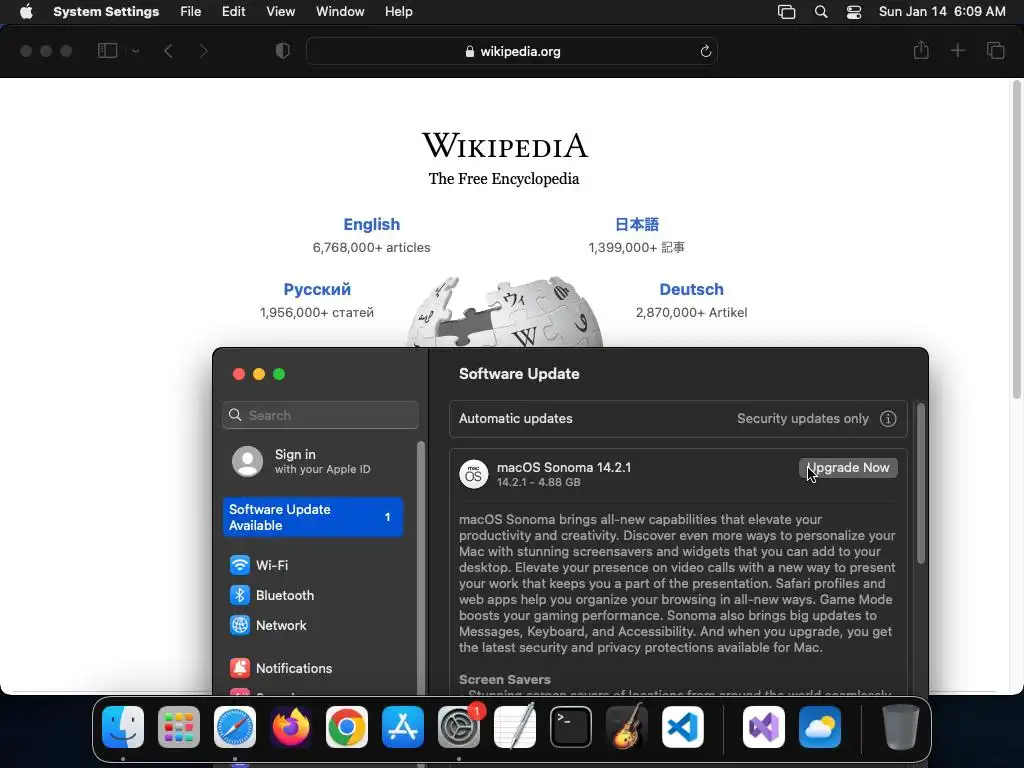
Task: Open Japanese 日本語 Wikipedia link
Action: (637, 224)
